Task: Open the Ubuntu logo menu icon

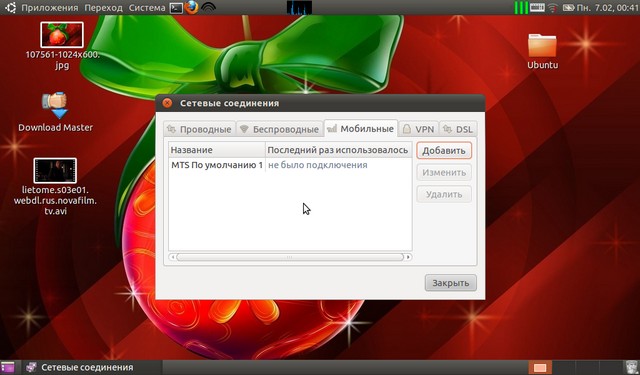Action: pyautogui.click(x=10, y=7)
